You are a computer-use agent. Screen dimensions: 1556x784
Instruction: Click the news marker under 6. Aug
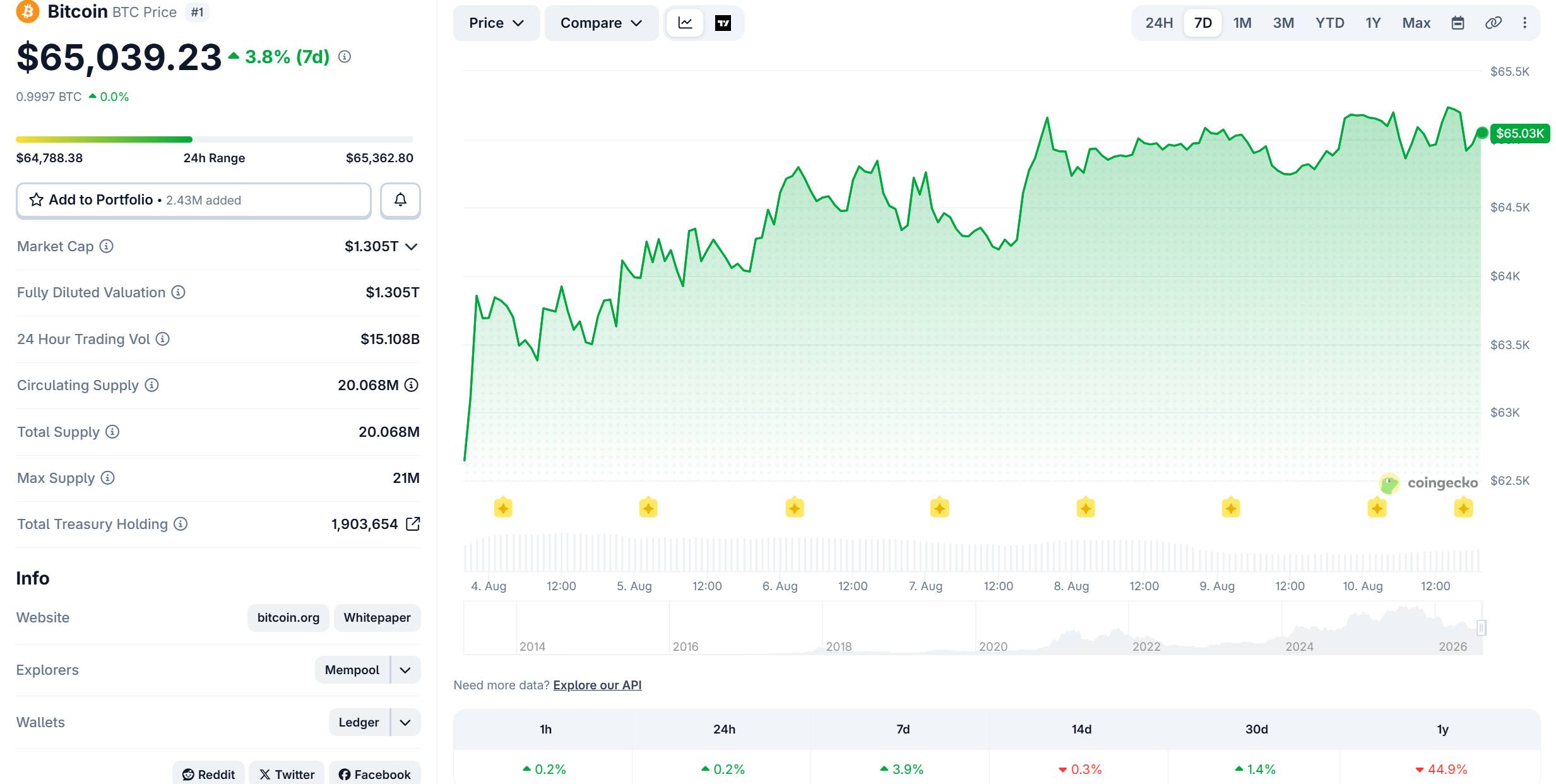794,508
